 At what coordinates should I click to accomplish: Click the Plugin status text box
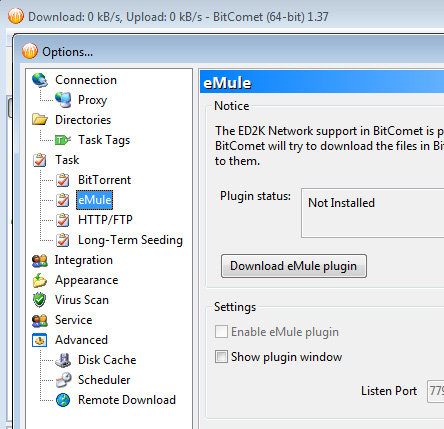pos(373,213)
